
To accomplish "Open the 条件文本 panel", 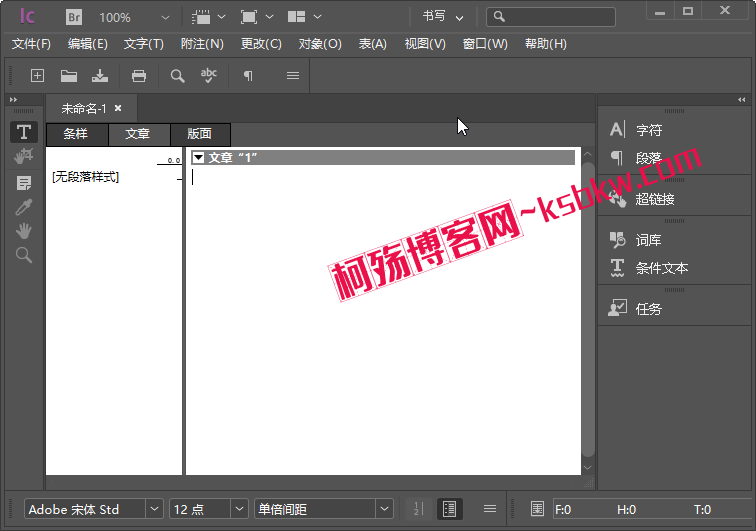I will click(x=648, y=268).
